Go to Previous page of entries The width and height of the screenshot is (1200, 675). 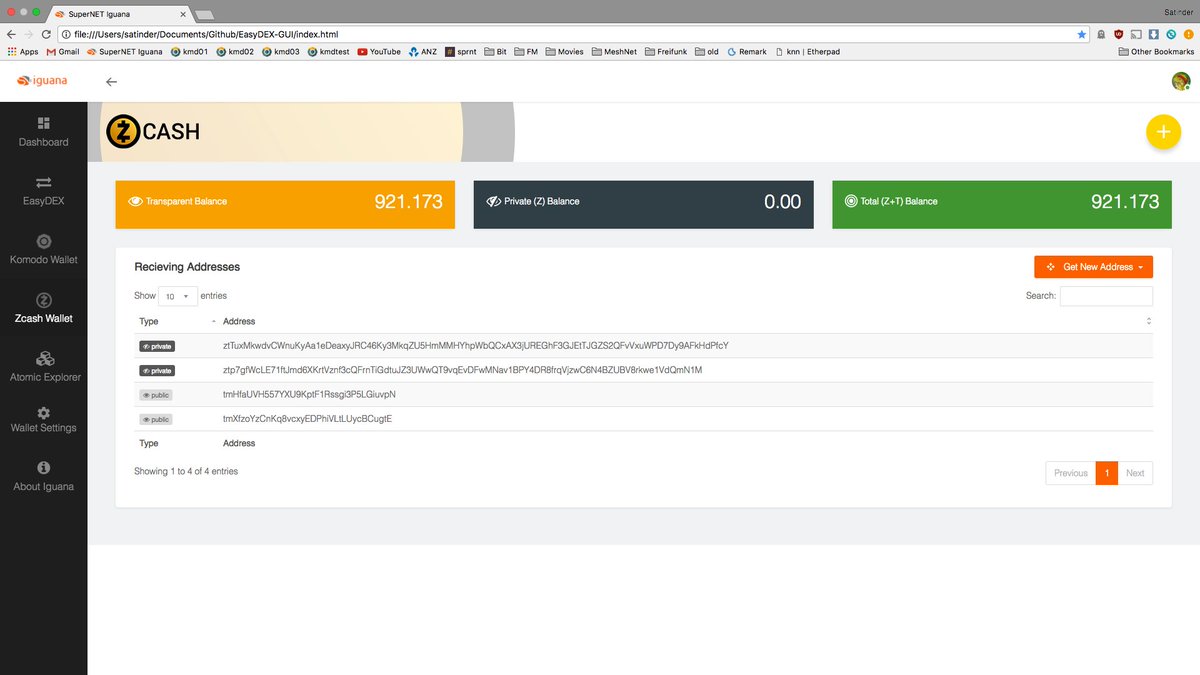pos(1070,473)
